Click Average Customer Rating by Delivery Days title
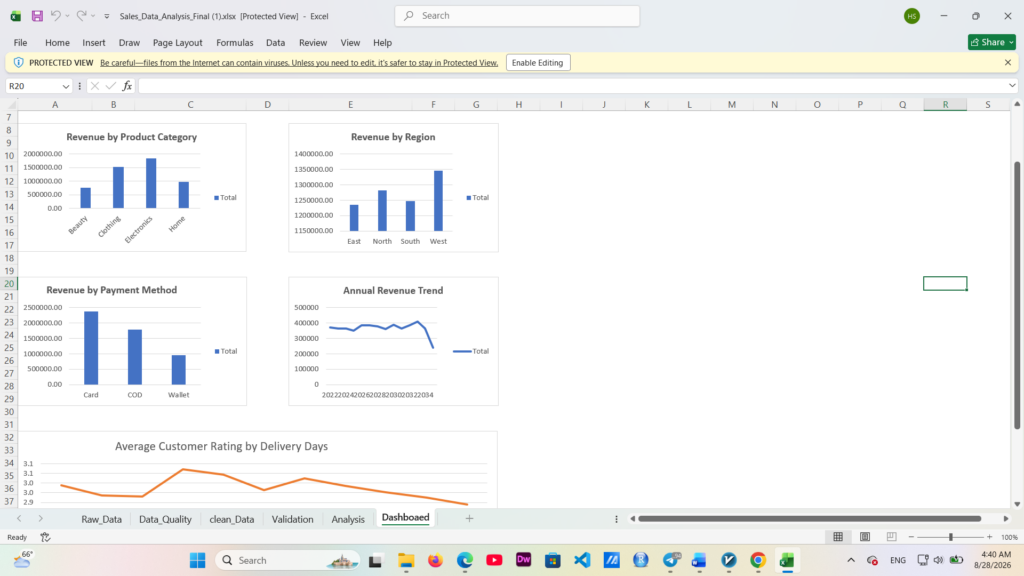Screen dimensions: 1024x576 (x=221, y=446)
